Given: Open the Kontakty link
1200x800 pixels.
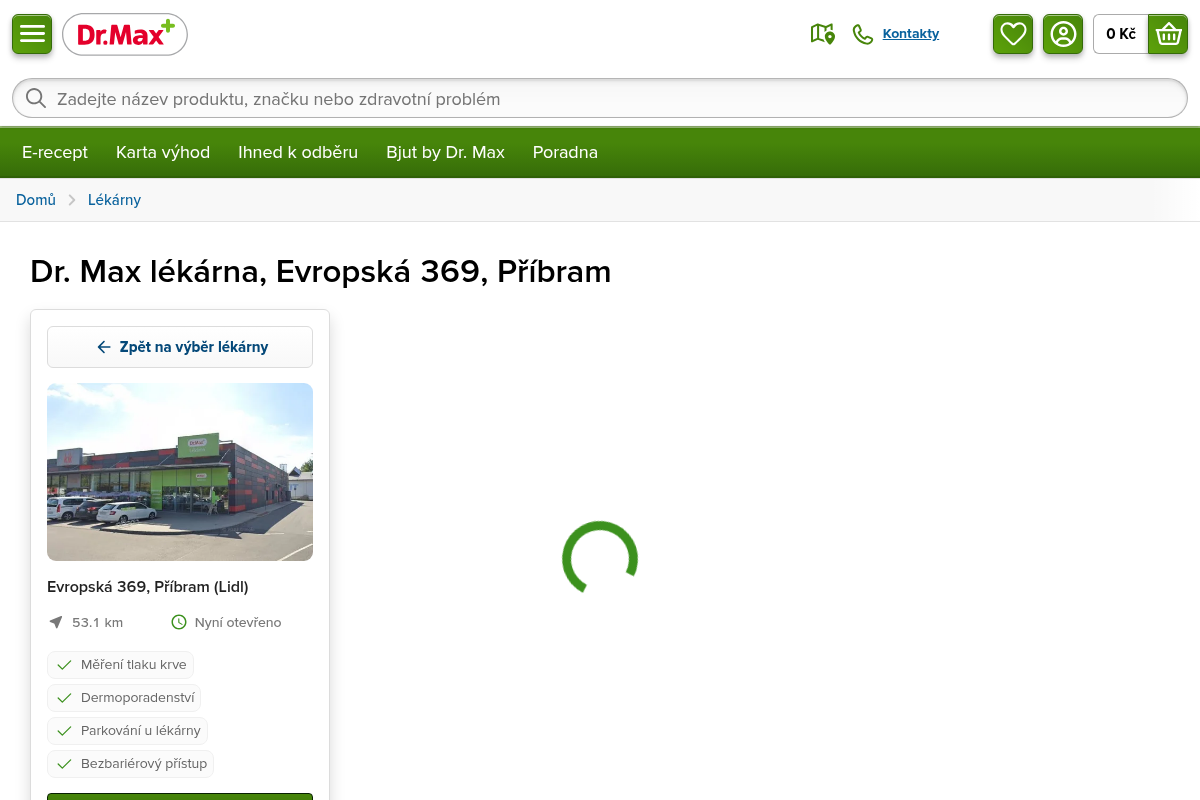Looking at the screenshot, I should click(911, 34).
